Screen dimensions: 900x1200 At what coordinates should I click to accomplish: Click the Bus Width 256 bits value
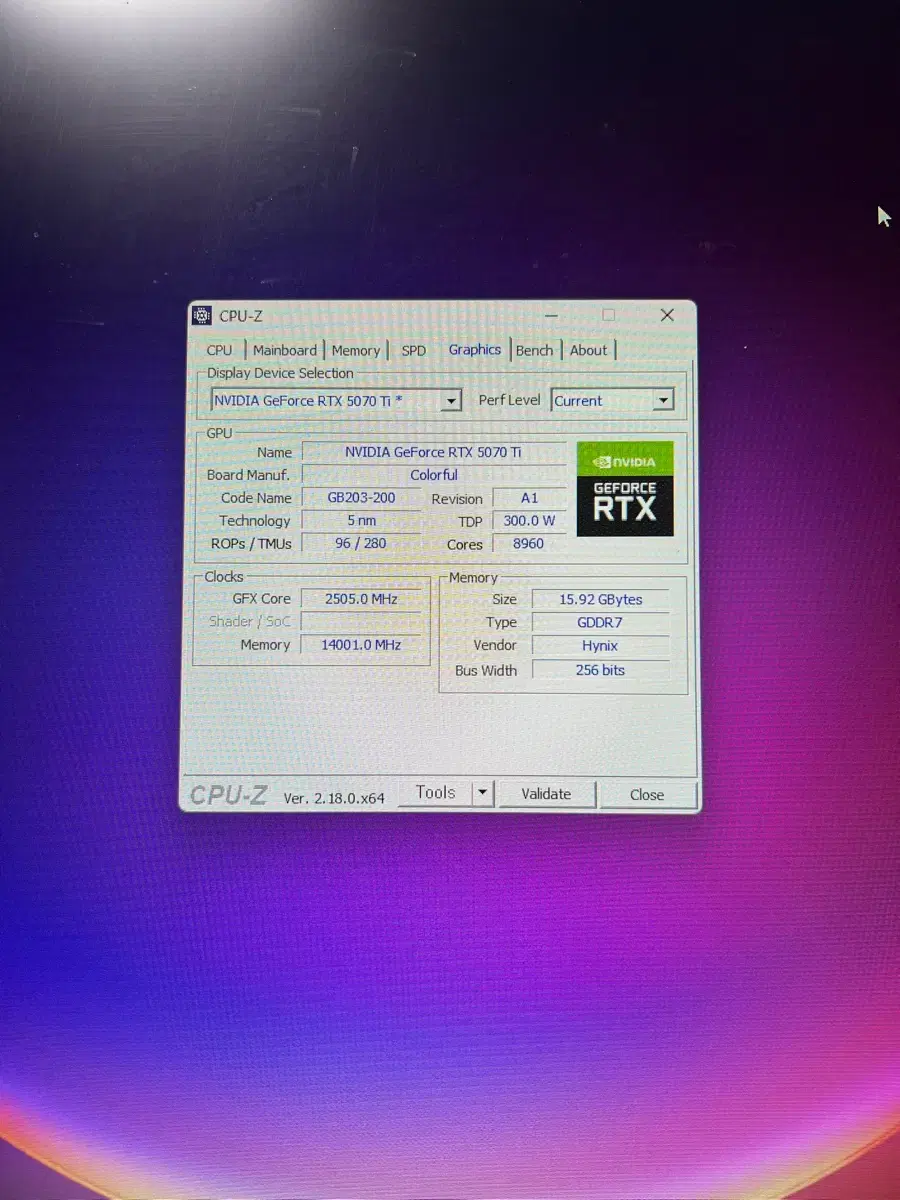coord(600,670)
